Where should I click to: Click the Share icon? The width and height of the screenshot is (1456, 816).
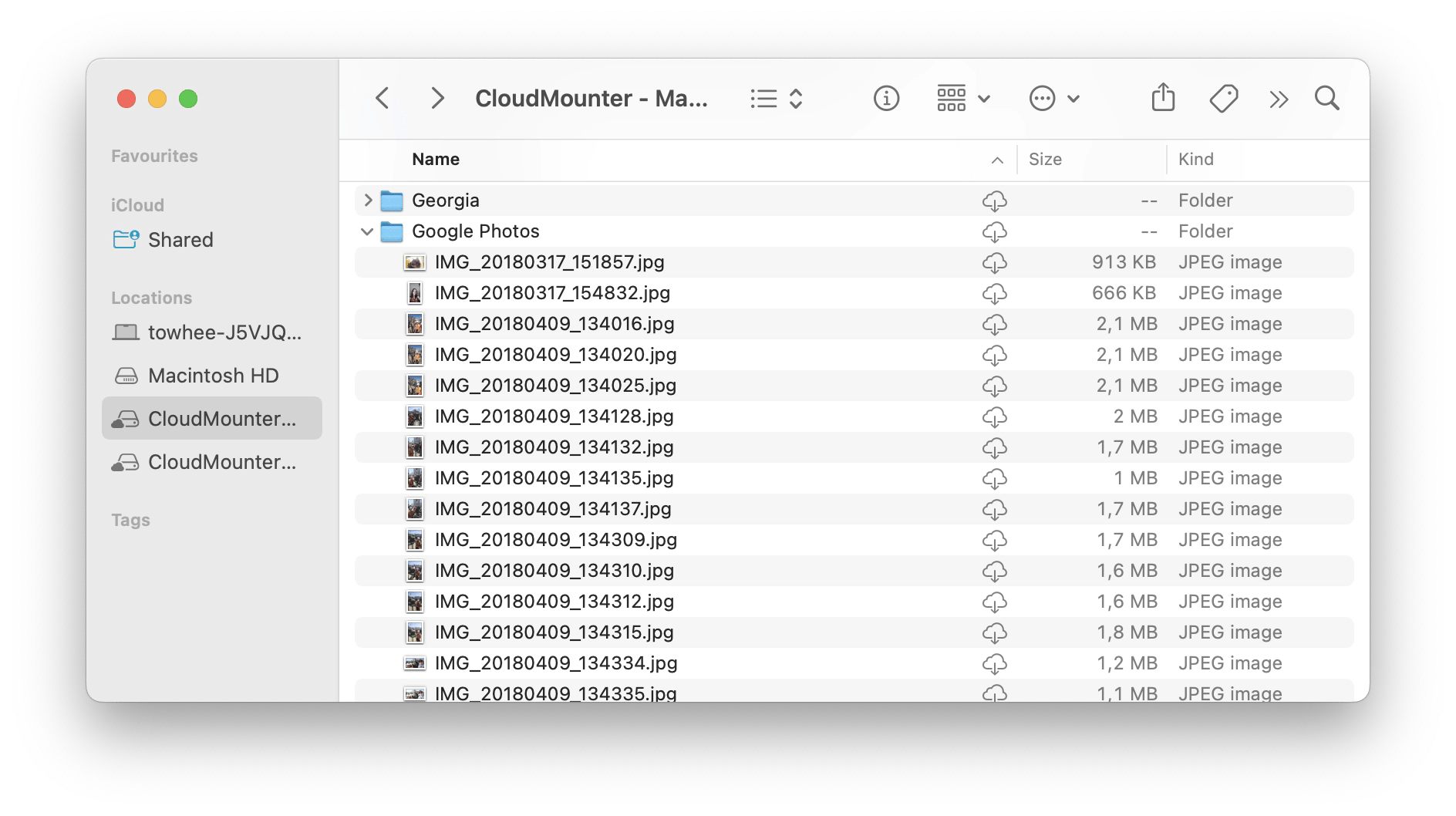(x=1163, y=98)
